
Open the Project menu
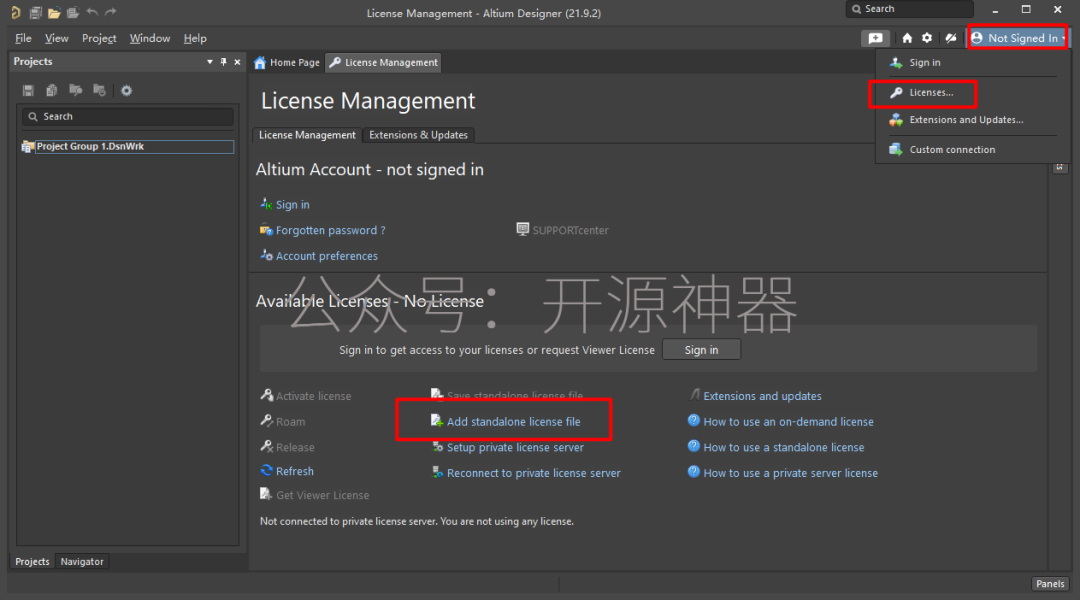pos(99,39)
